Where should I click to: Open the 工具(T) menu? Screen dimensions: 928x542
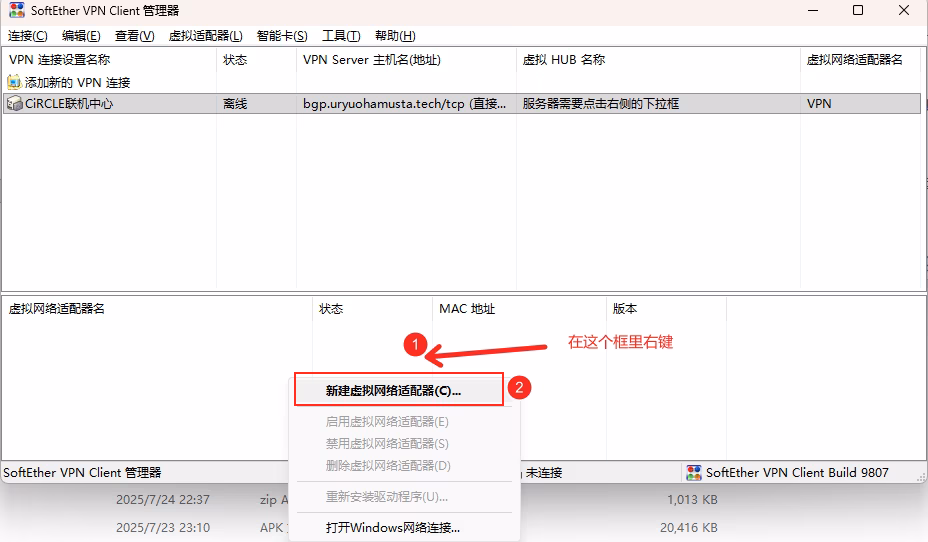(341, 36)
